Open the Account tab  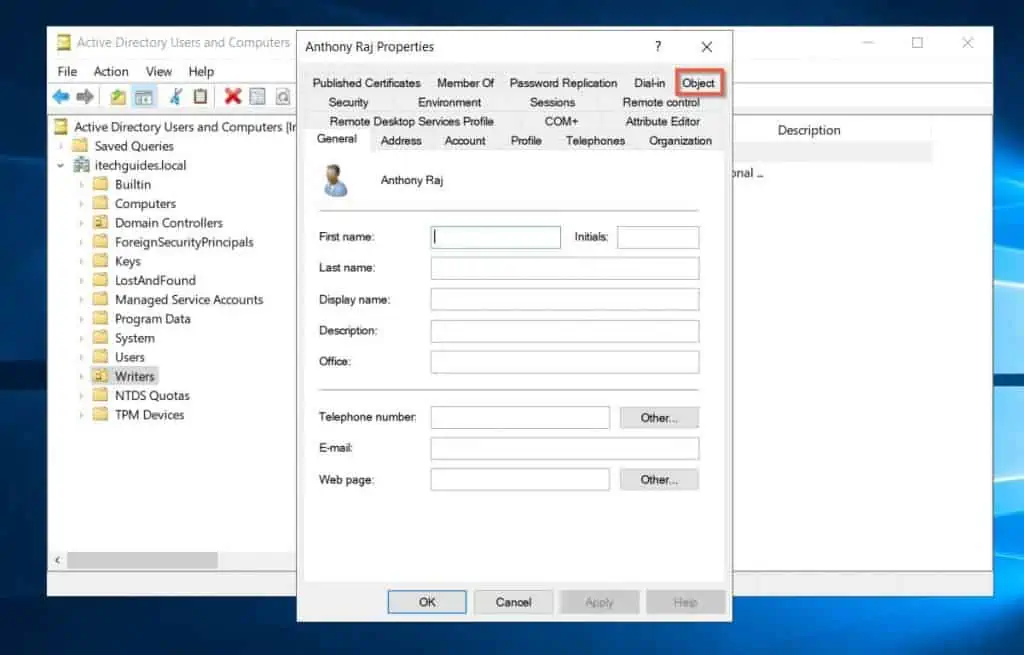tap(465, 140)
